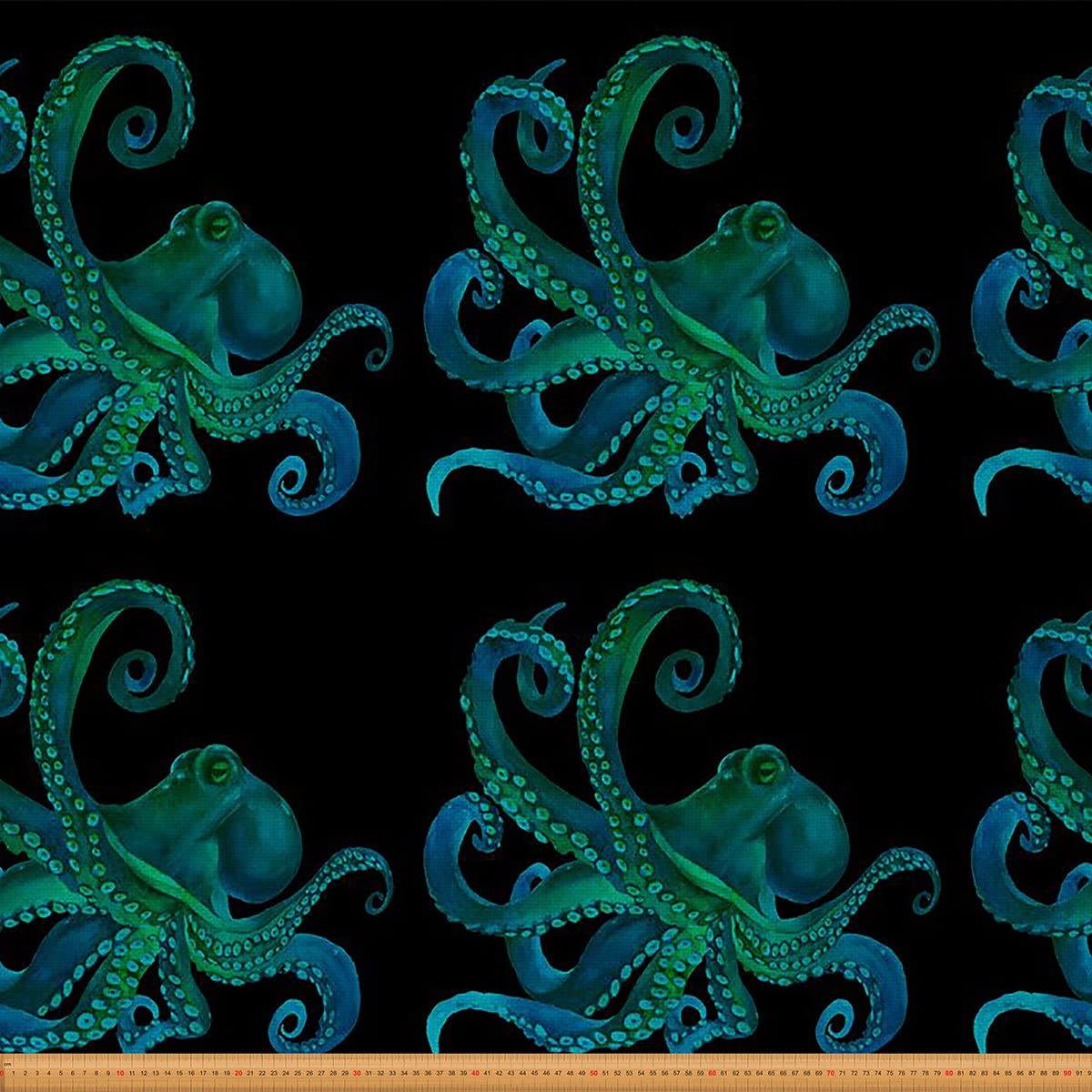Image resolution: width=1092 pixels, height=1092 pixels.
Task: Click the red "40" mark on the ruler
Action: [475, 1073]
